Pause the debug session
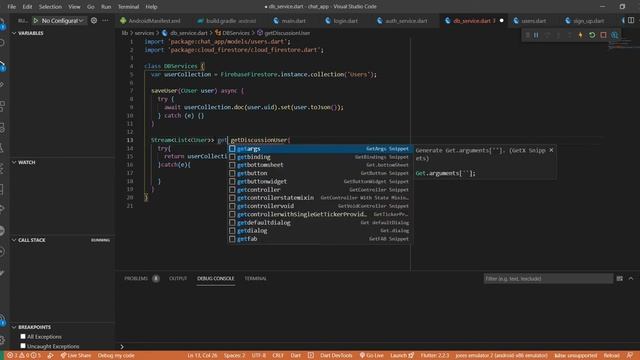This screenshot has height=360, width=640. click(x=536, y=36)
